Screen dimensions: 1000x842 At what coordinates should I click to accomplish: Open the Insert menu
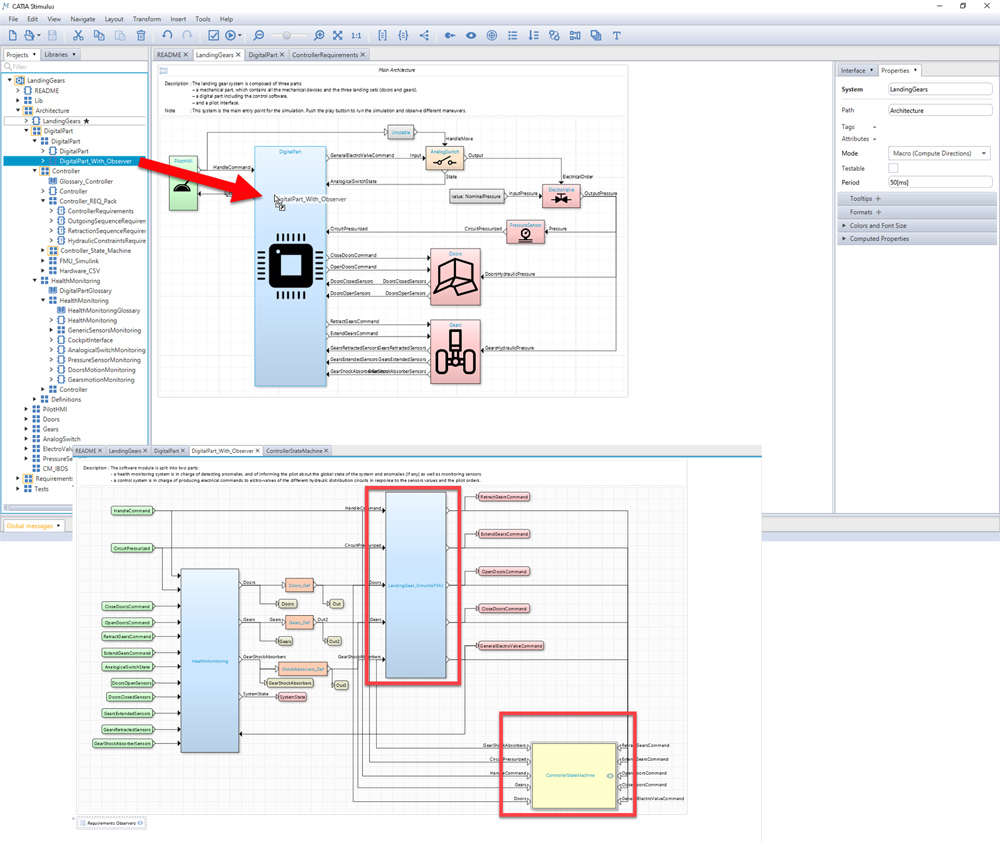(x=179, y=19)
